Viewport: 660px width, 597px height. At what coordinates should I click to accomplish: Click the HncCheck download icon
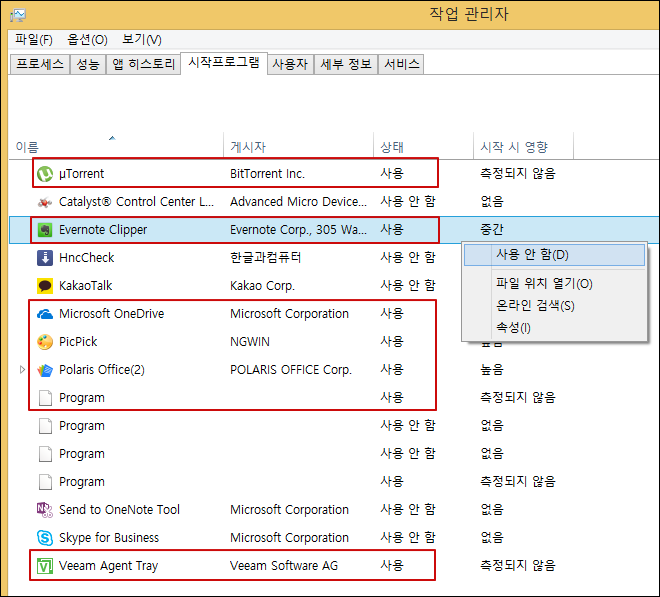coord(45,258)
